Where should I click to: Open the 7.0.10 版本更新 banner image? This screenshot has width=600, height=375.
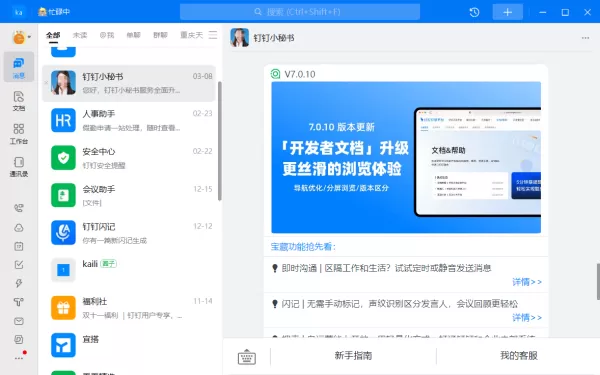(x=406, y=157)
